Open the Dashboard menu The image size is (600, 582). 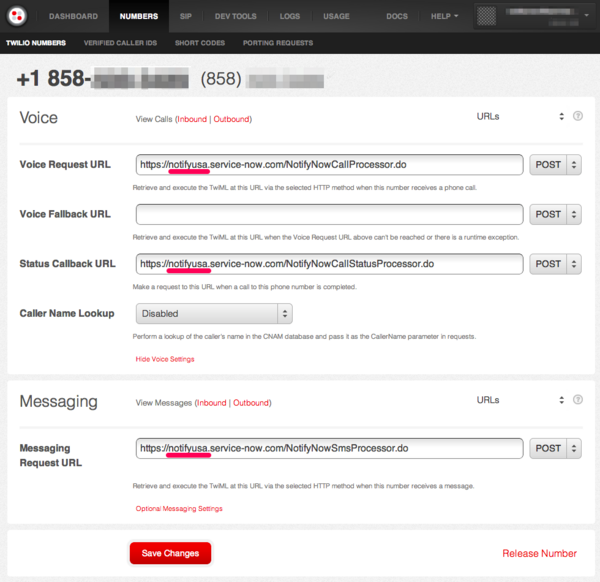coord(73,16)
